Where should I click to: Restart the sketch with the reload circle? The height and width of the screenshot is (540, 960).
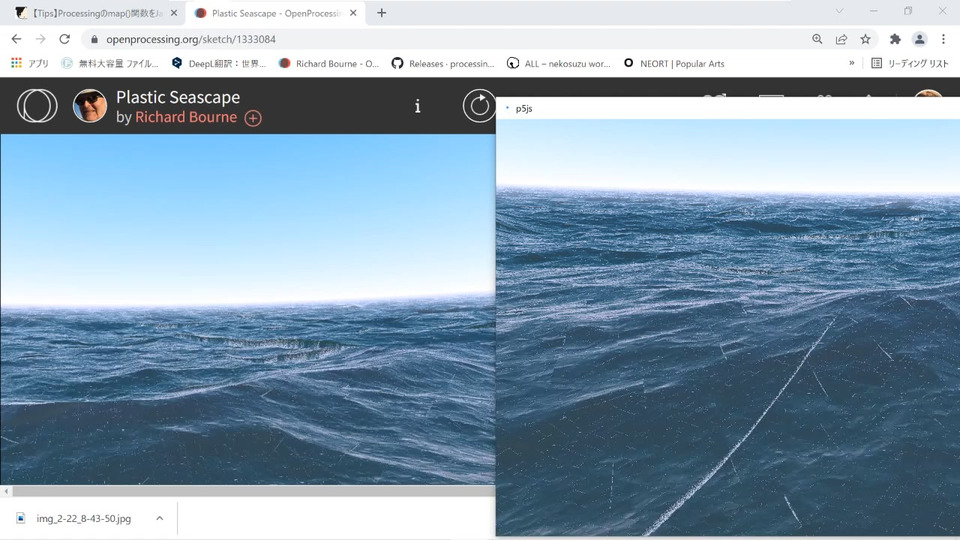click(479, 106)
